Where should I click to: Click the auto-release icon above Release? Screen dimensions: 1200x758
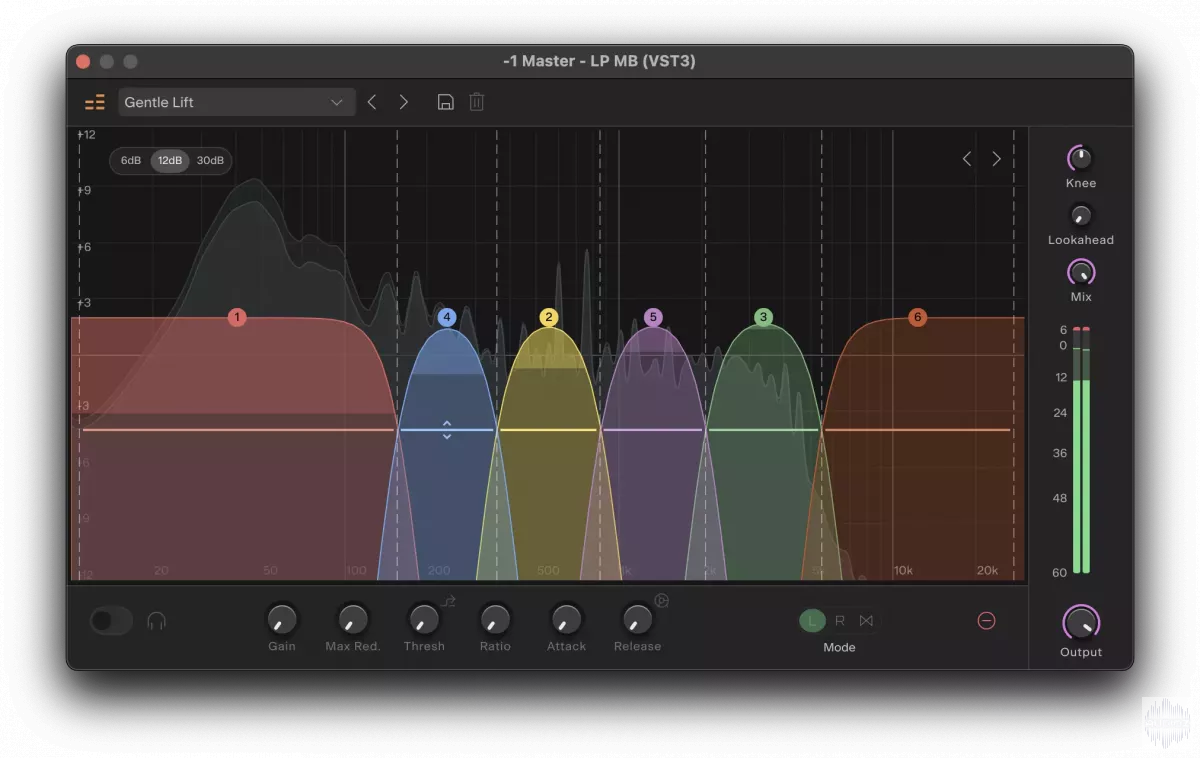(661, 600)
